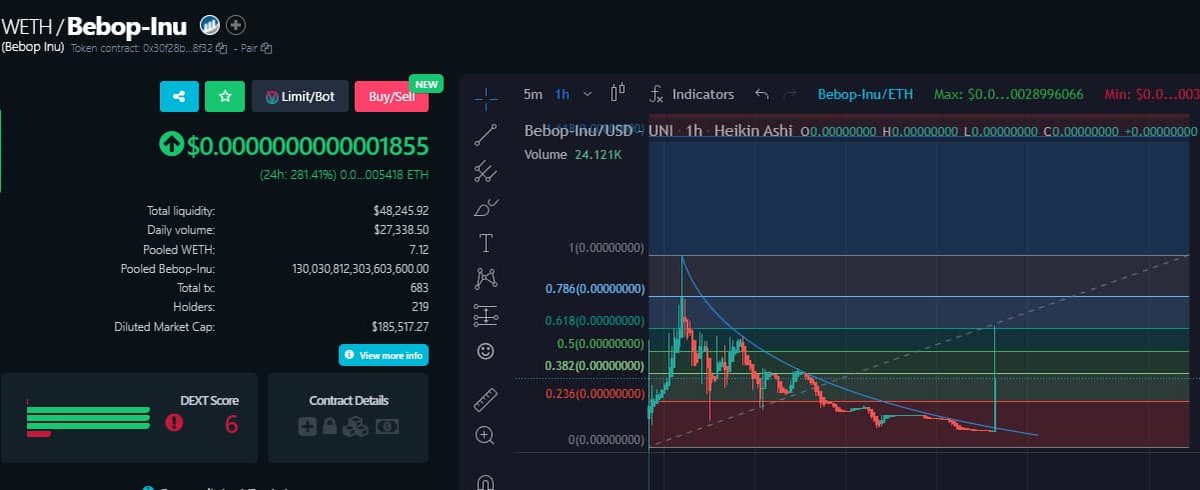This screenshot has height=490, width=1200.
Task: Toggle chart to Bebop-Inu/ETH pricing
Action: 866,94
